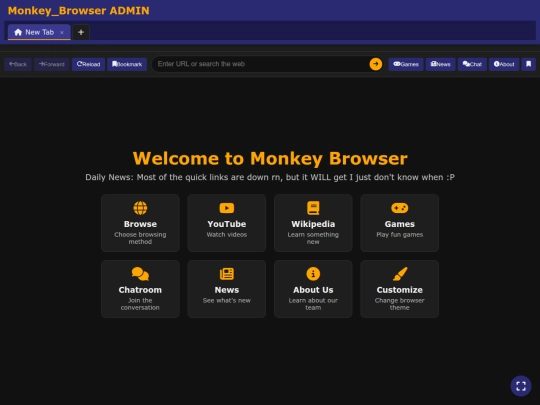The width and height of the screenshot is (540, 405).
Task: Click 'Watch videos' text
Action: (227, 235)
